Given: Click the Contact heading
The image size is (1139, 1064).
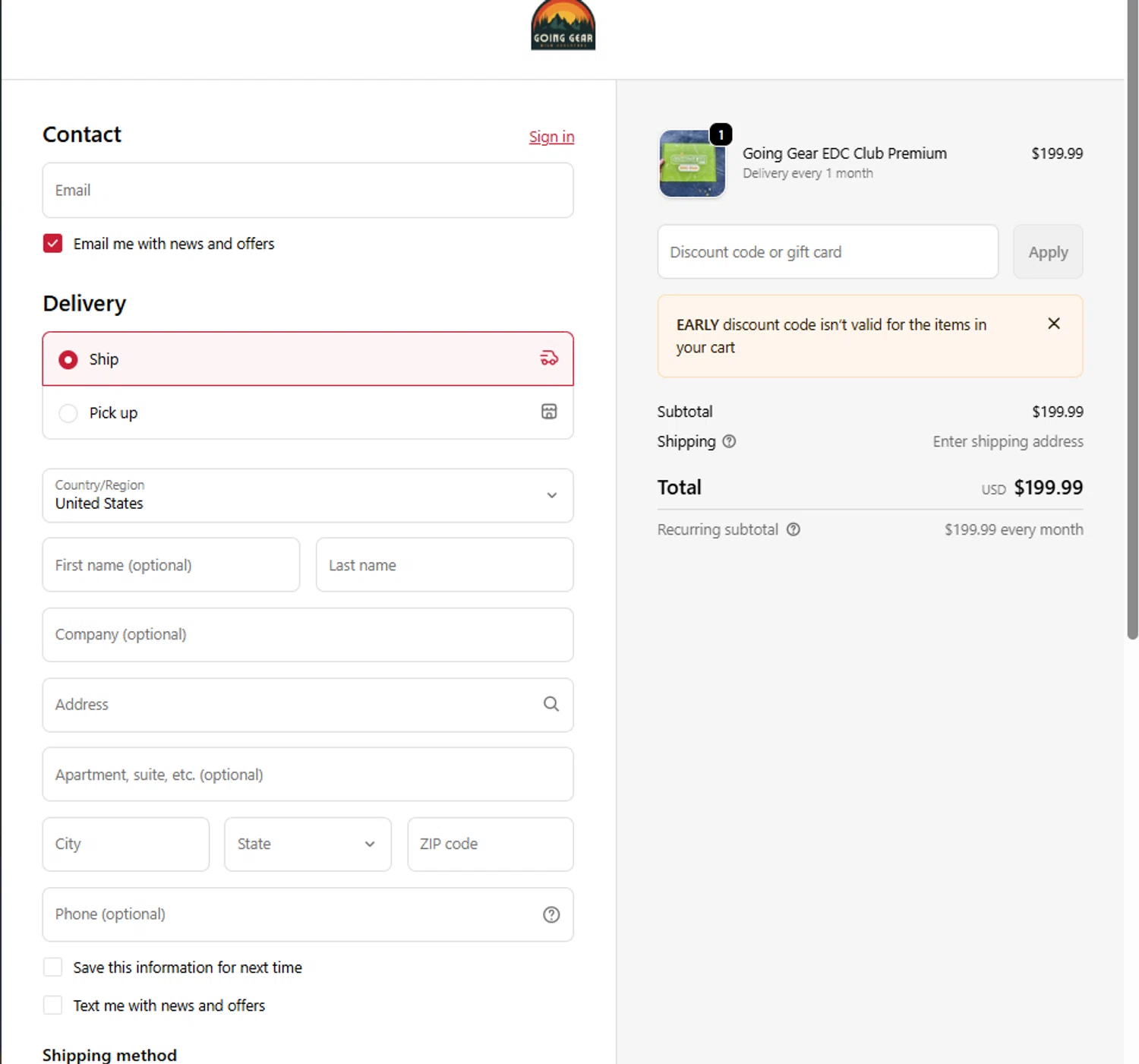Looking at the screenshot, I should [x=82, y=134].
